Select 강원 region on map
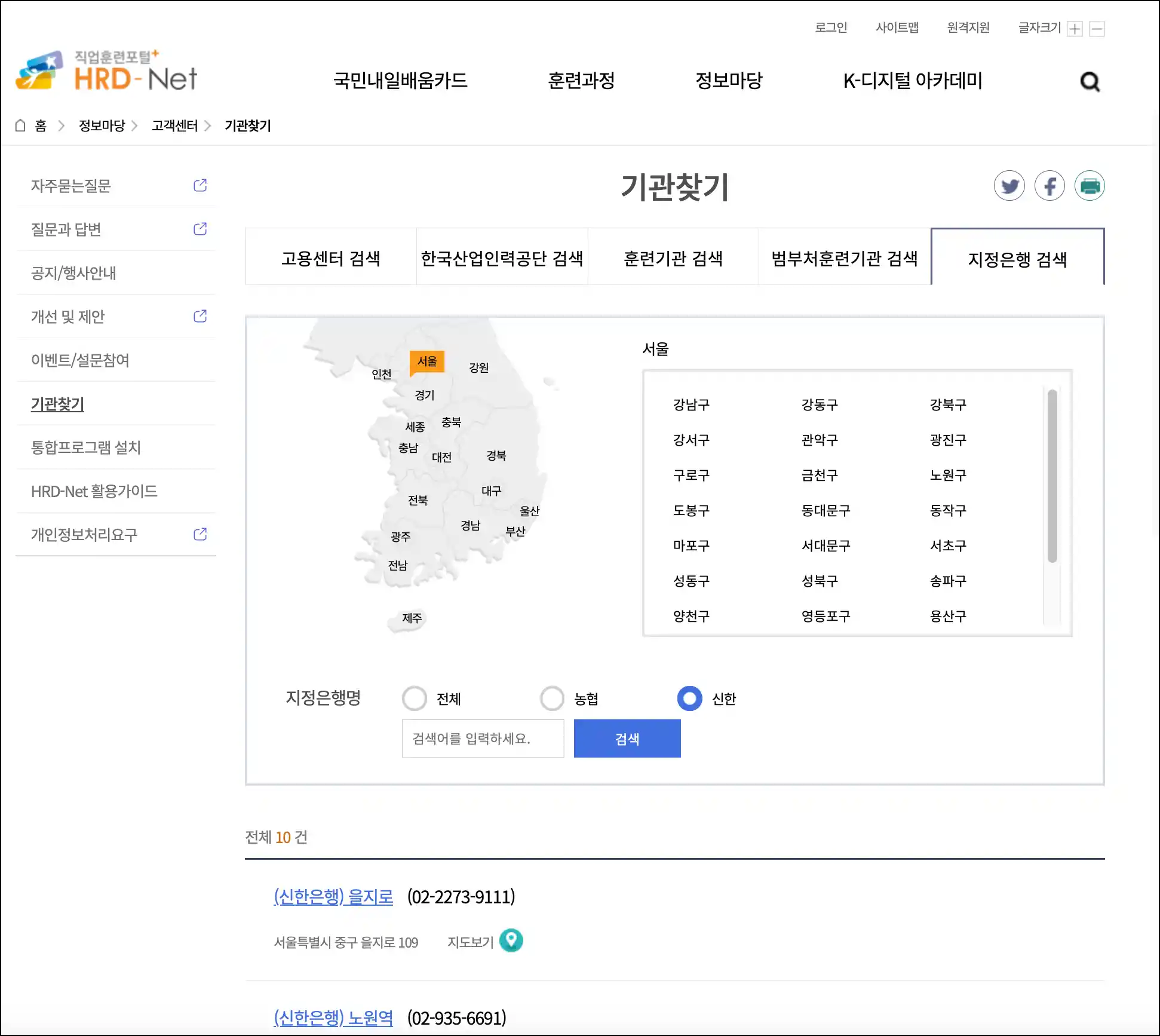Image resolution: width=1160 pixels, height=1036 pixels. coord(479,367)
